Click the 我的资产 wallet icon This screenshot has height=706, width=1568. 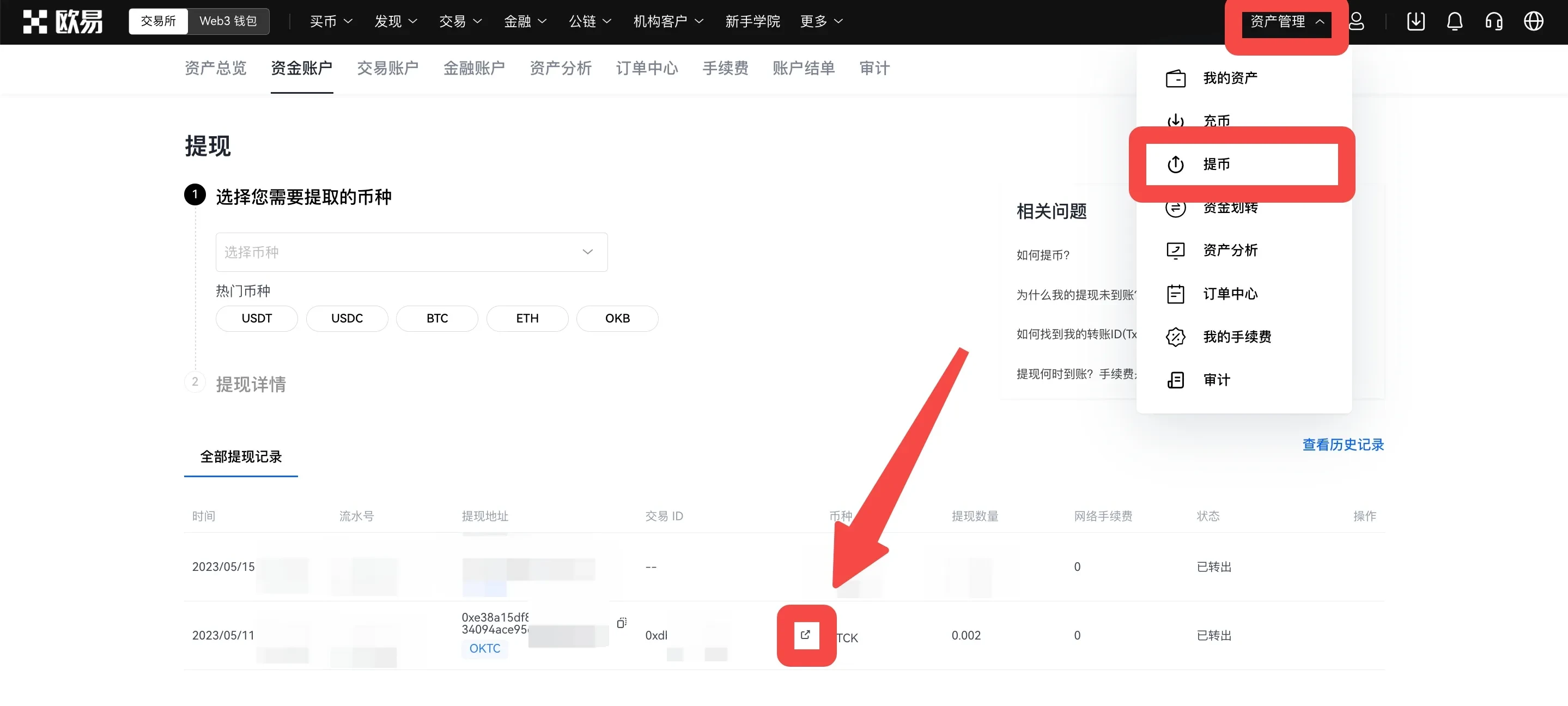pyautogui.click(x=1175, y=77)
